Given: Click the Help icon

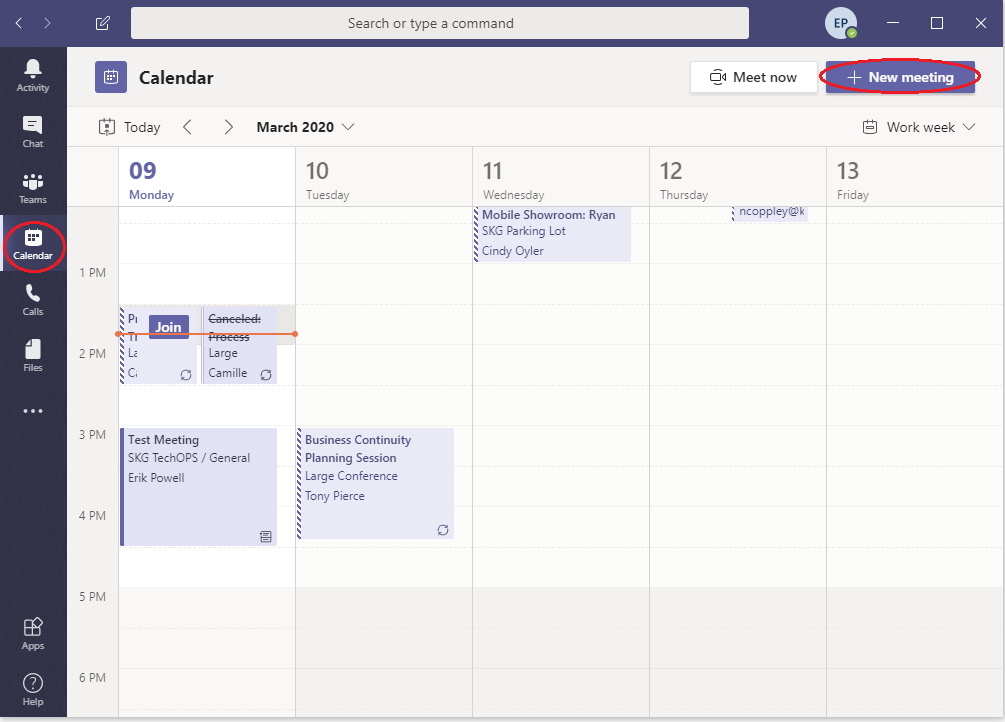Looking at the screenshot, I should tap(33, 689).
